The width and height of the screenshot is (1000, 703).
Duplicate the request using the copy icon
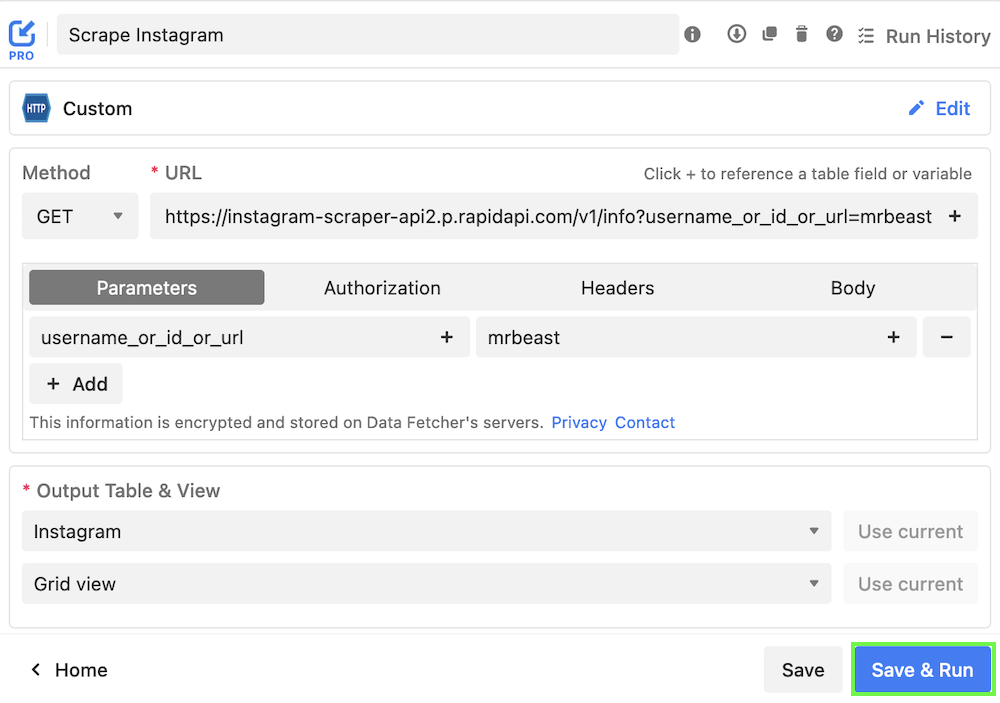(x=769, y=34)
